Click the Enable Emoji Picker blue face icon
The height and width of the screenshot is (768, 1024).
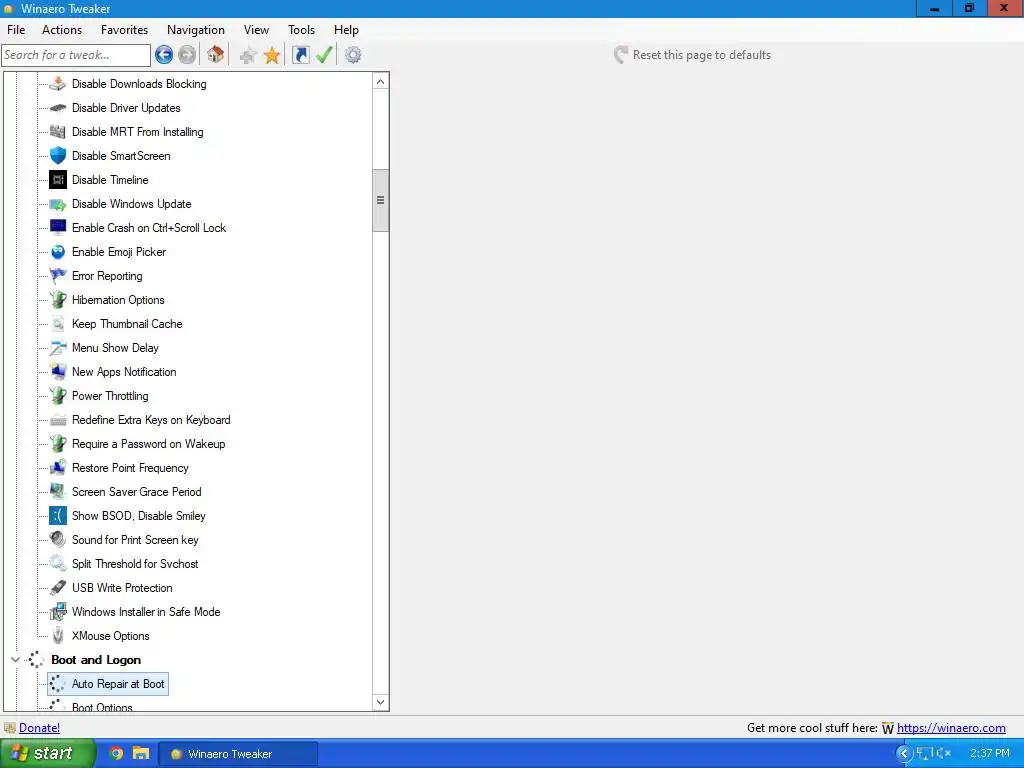coord(57,251)
